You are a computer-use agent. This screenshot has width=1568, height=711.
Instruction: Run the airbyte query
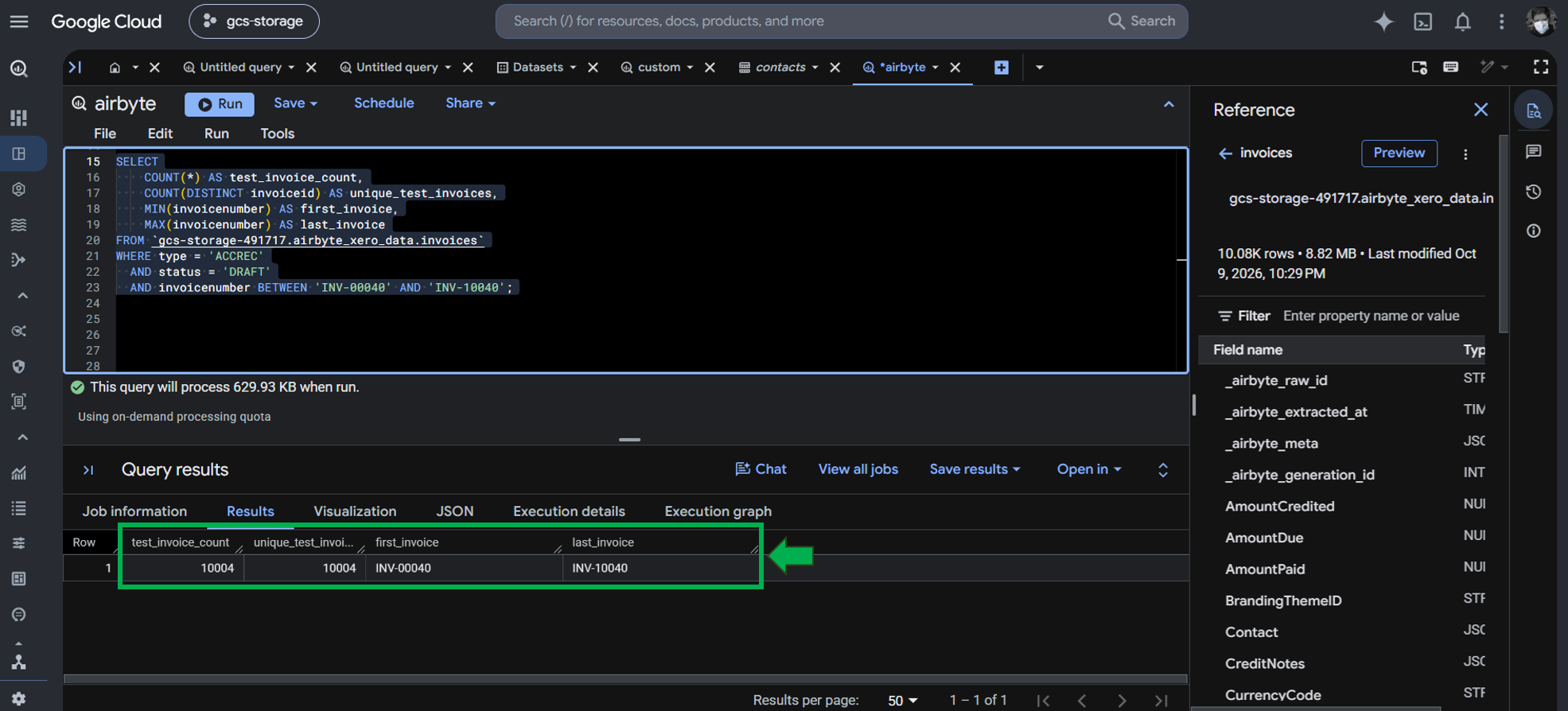(220, 104)
